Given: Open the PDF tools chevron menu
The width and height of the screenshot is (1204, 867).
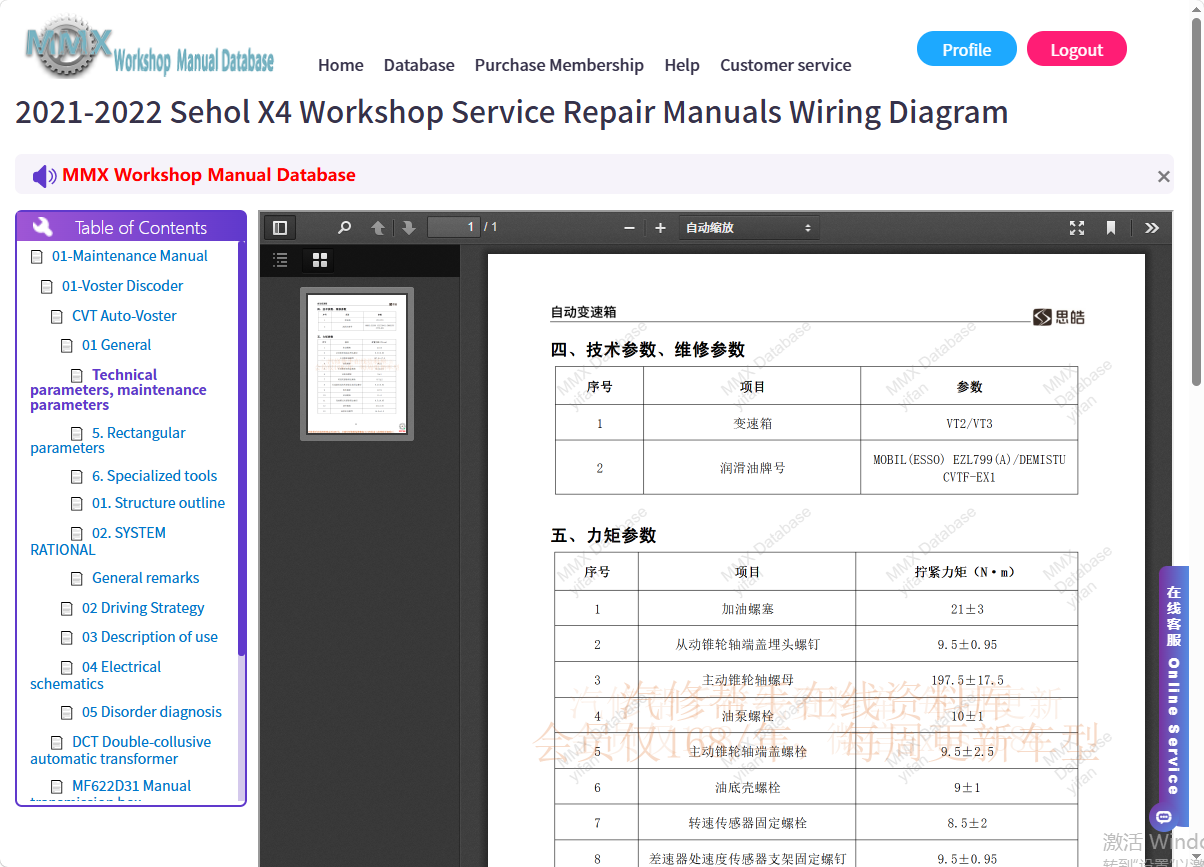Looking at the screenshot, I should click(1152, 228).
